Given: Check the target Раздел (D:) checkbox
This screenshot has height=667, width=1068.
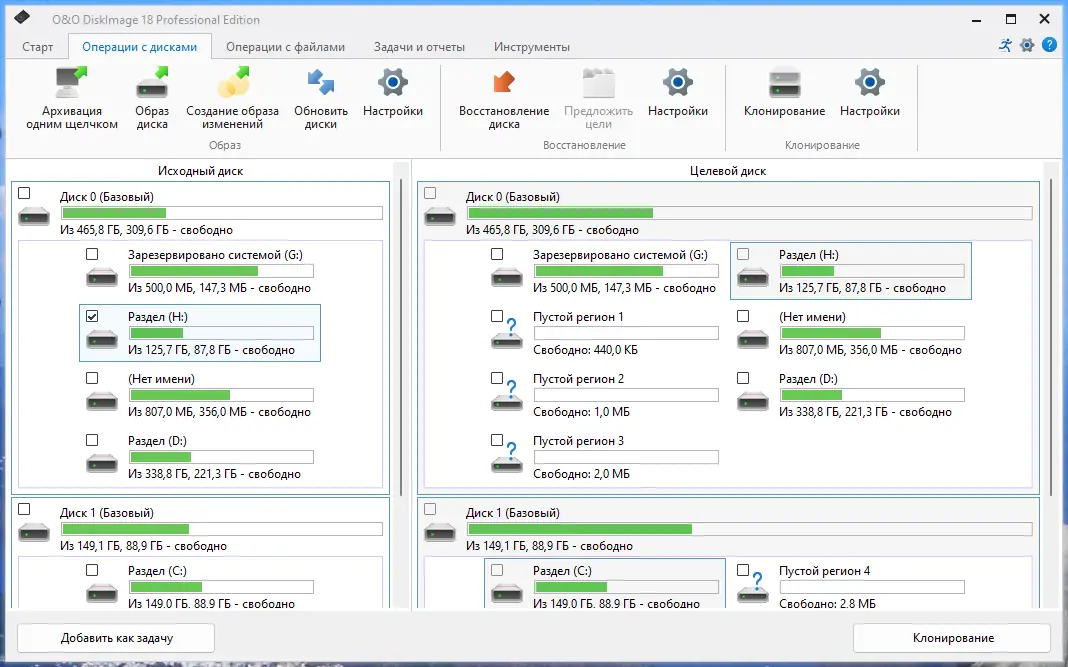Looking at the screenshot, I should click(743, 378).
